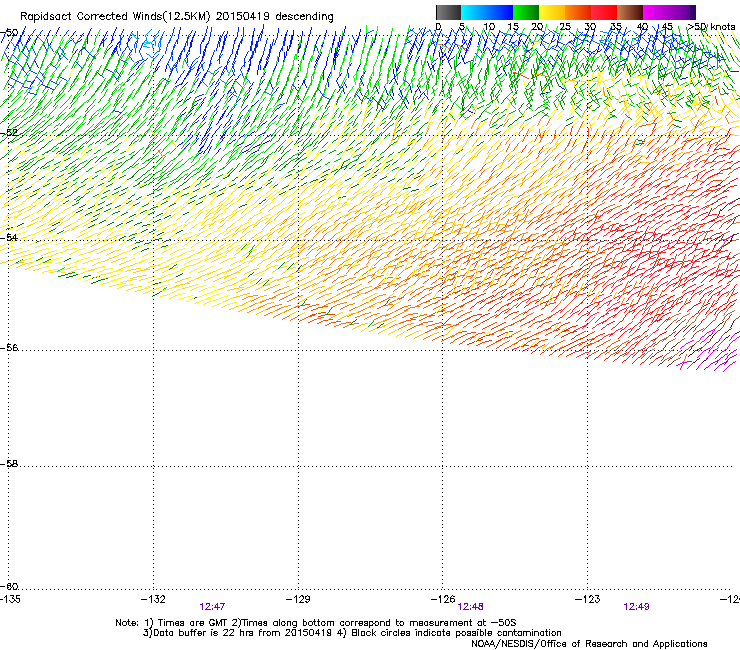Click the NOAA/NESDIS credit text

click(x=589, y=644)
